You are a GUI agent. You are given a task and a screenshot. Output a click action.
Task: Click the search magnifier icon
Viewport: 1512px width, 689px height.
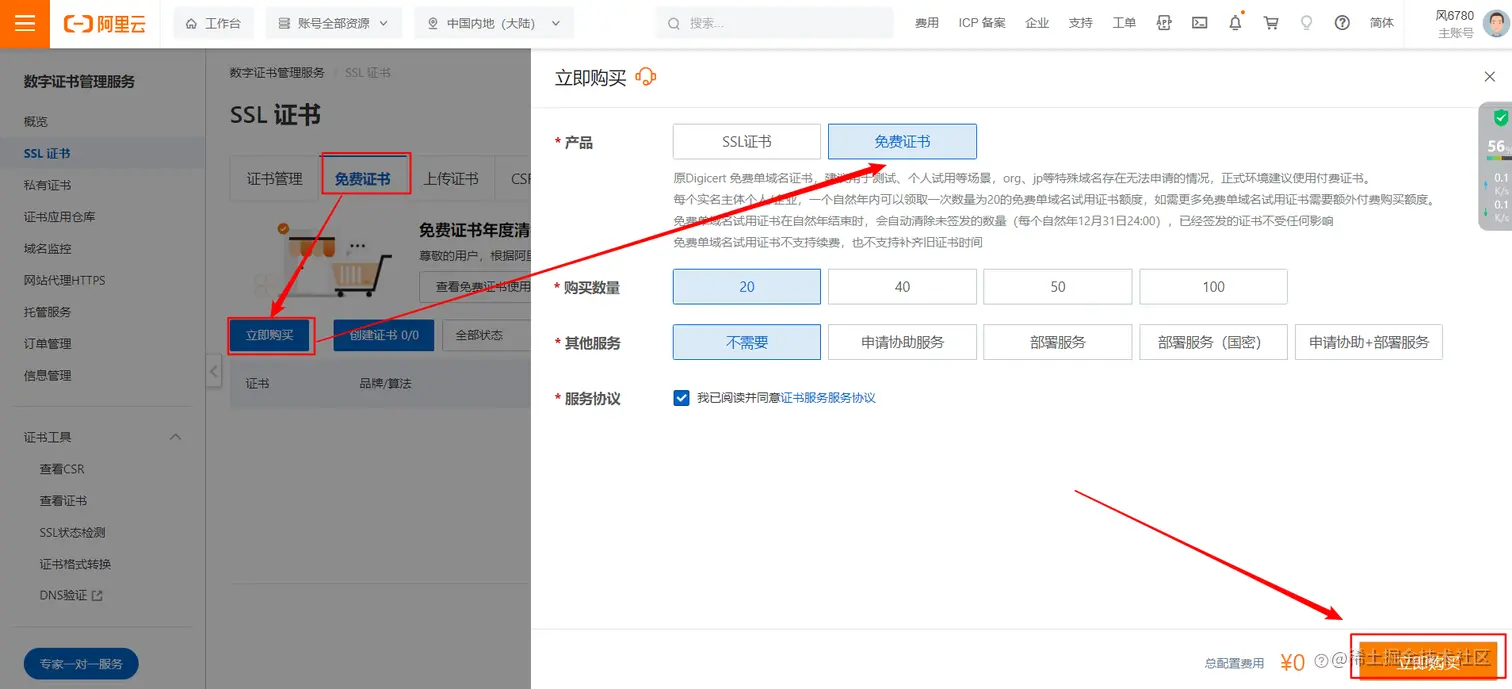click(x=674, y=23)
